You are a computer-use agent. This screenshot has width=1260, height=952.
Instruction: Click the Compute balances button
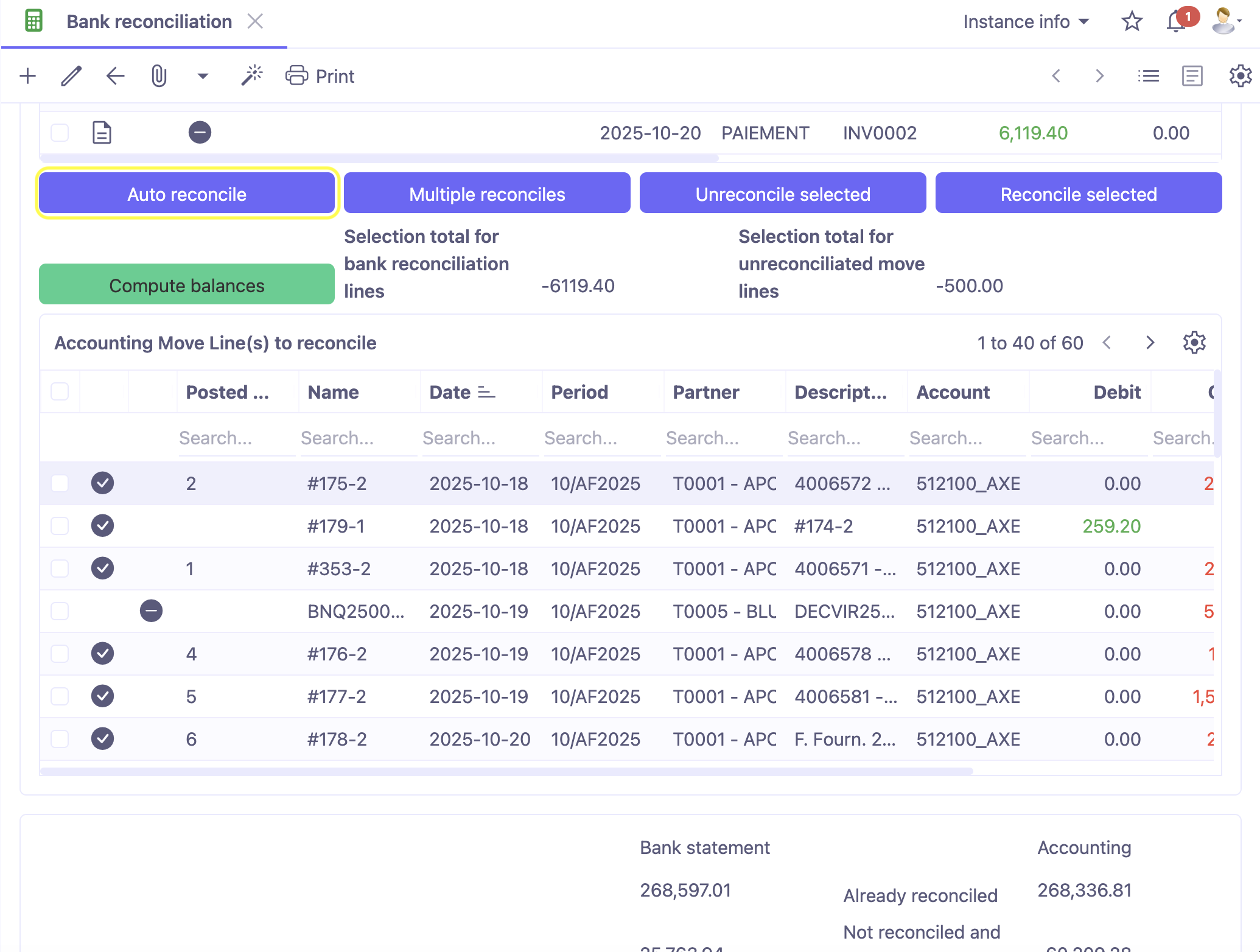(186, 284)
